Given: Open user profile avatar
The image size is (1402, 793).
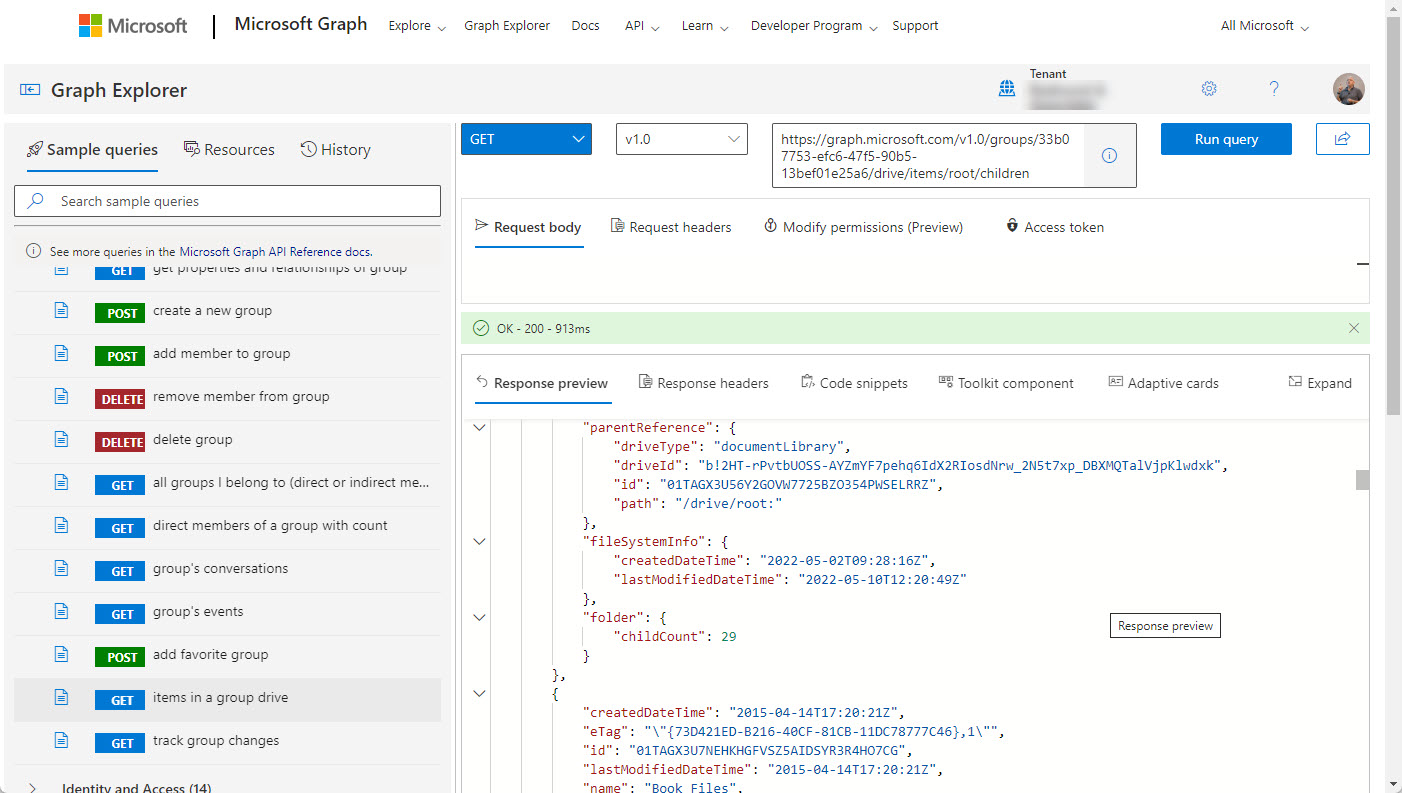Looking at the screenshot, I should tap(1349, 89).
